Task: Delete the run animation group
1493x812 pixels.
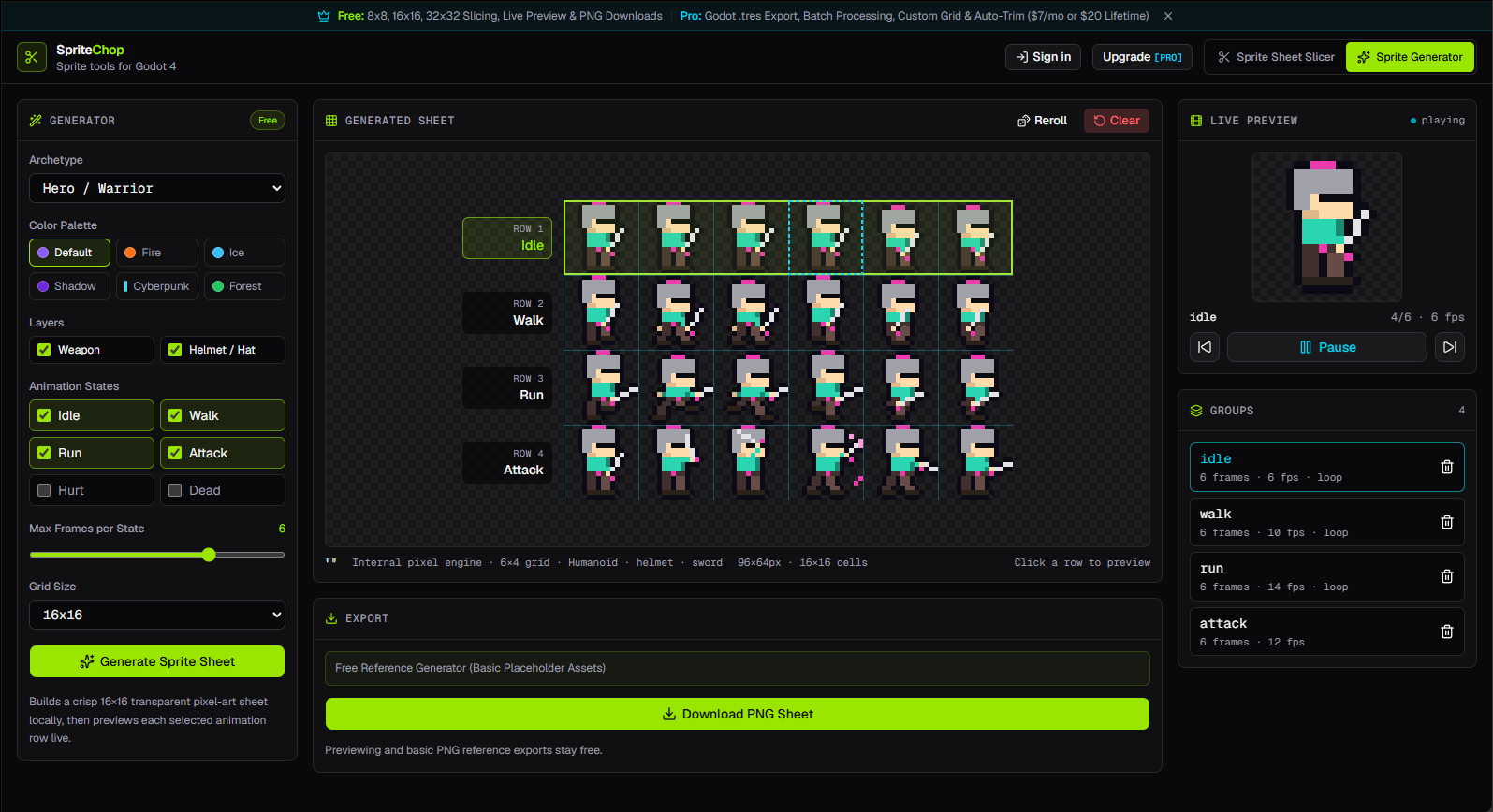Action: click(x=1446, y=576)
